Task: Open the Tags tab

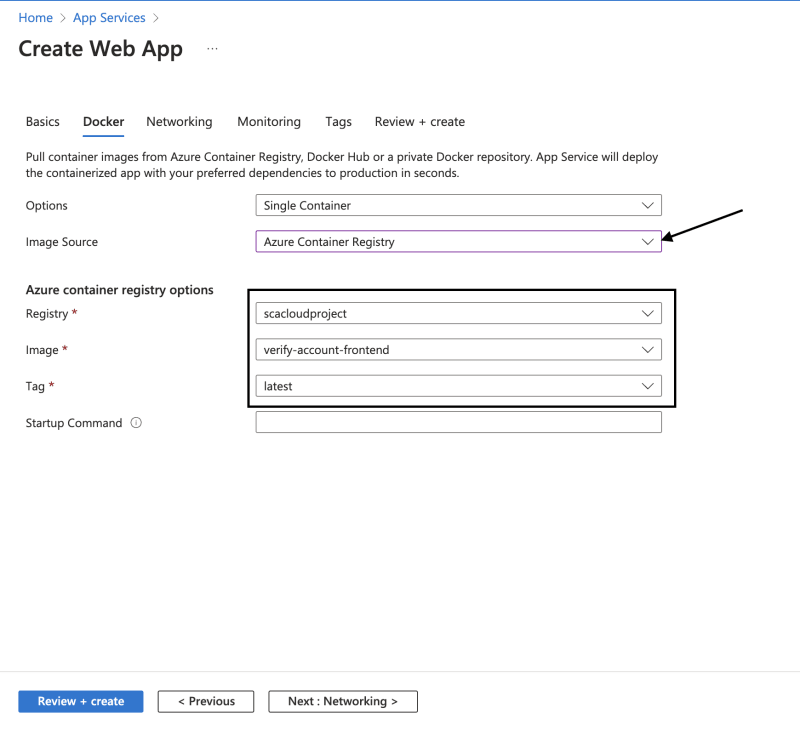Action: point(338,122)
